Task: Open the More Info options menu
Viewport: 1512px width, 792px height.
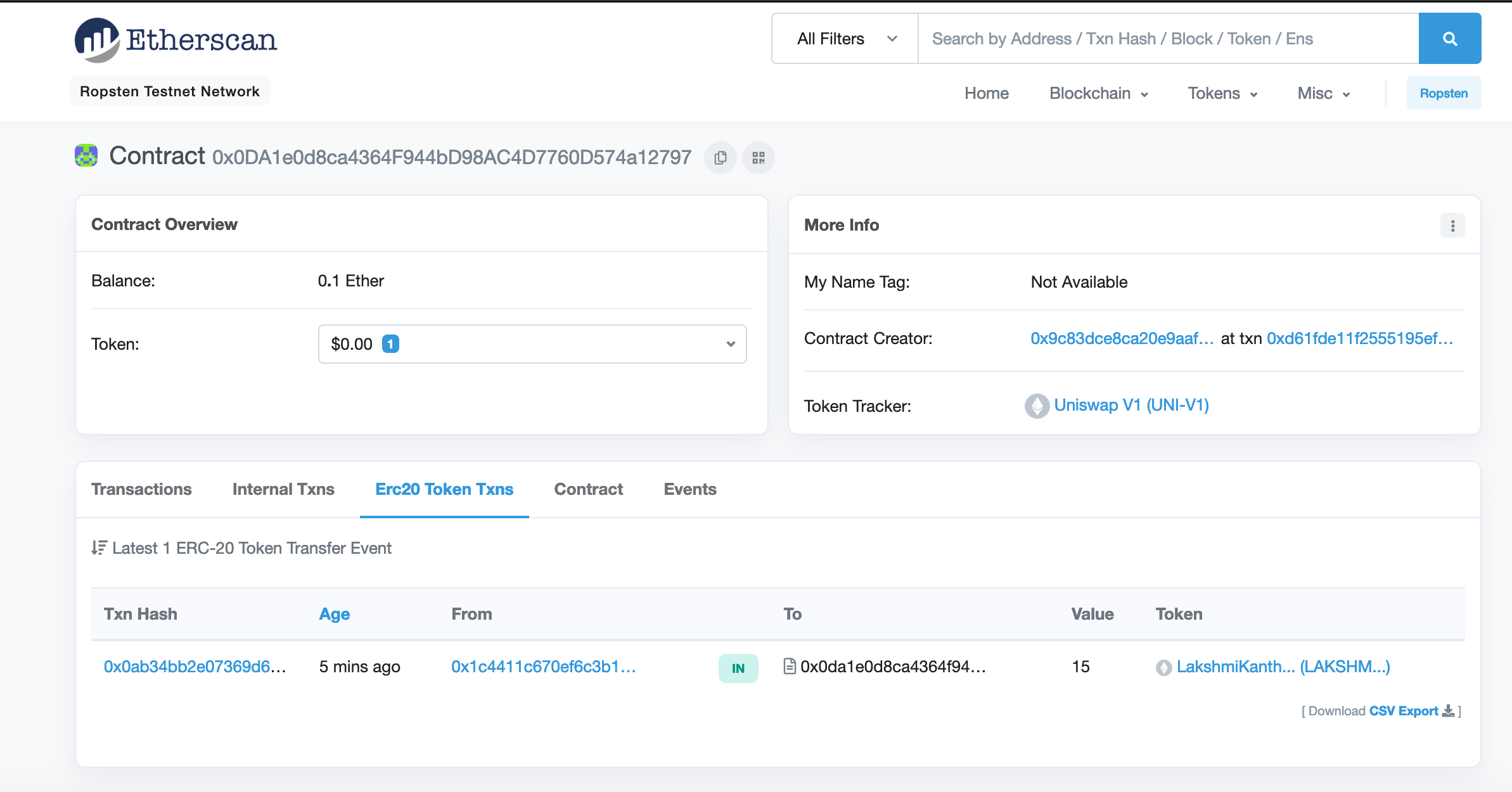Action: (1452, 226)
